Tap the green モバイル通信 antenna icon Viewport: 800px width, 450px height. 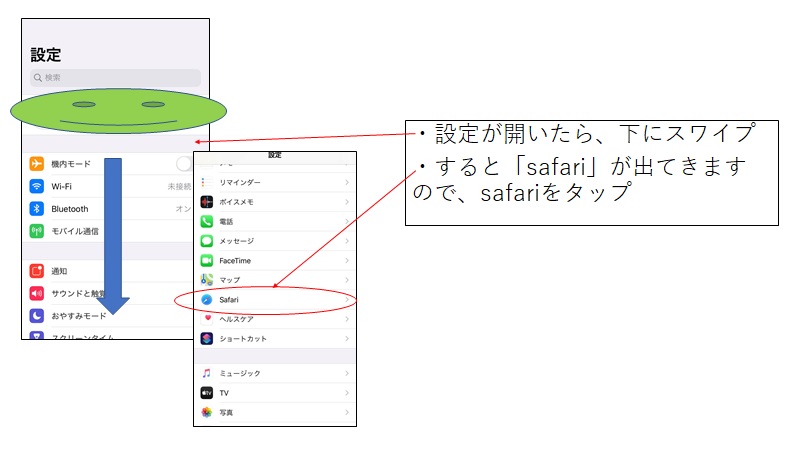click(37, 231)
